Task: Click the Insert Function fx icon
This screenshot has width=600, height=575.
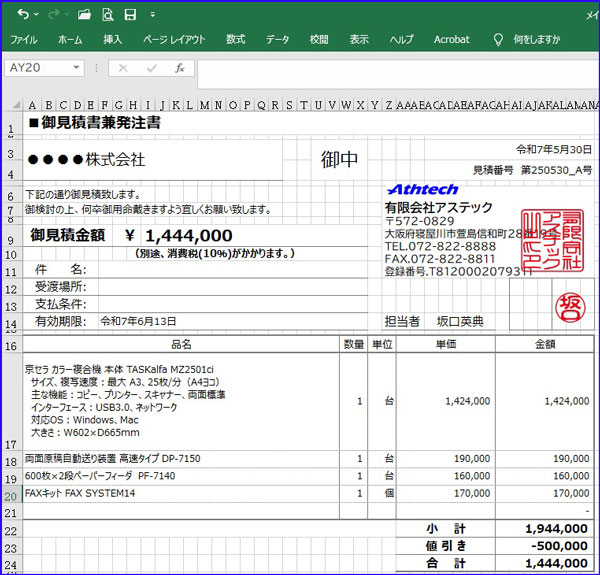Action: pyautogui.click(x=179, y=68)
